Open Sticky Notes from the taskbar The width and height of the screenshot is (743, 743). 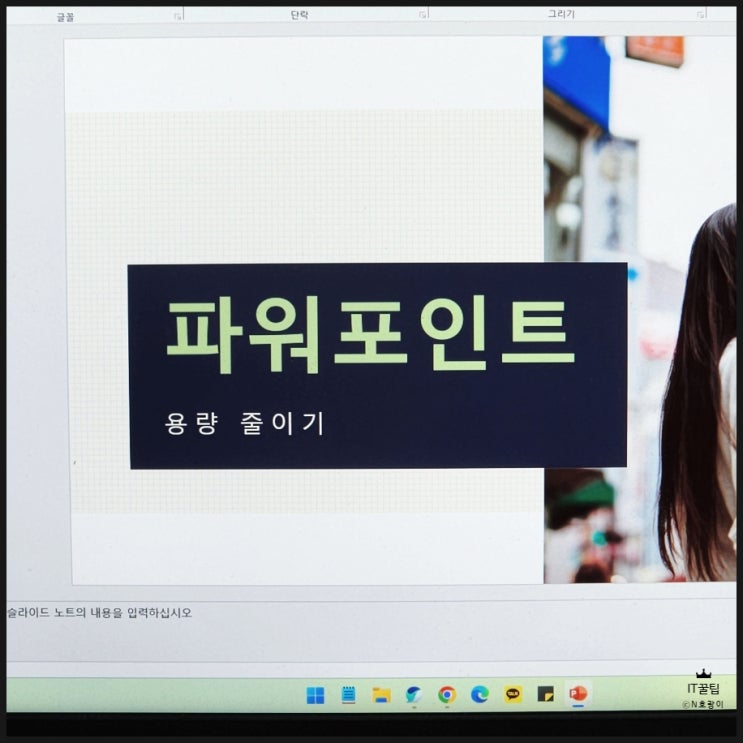coord(545,694)
